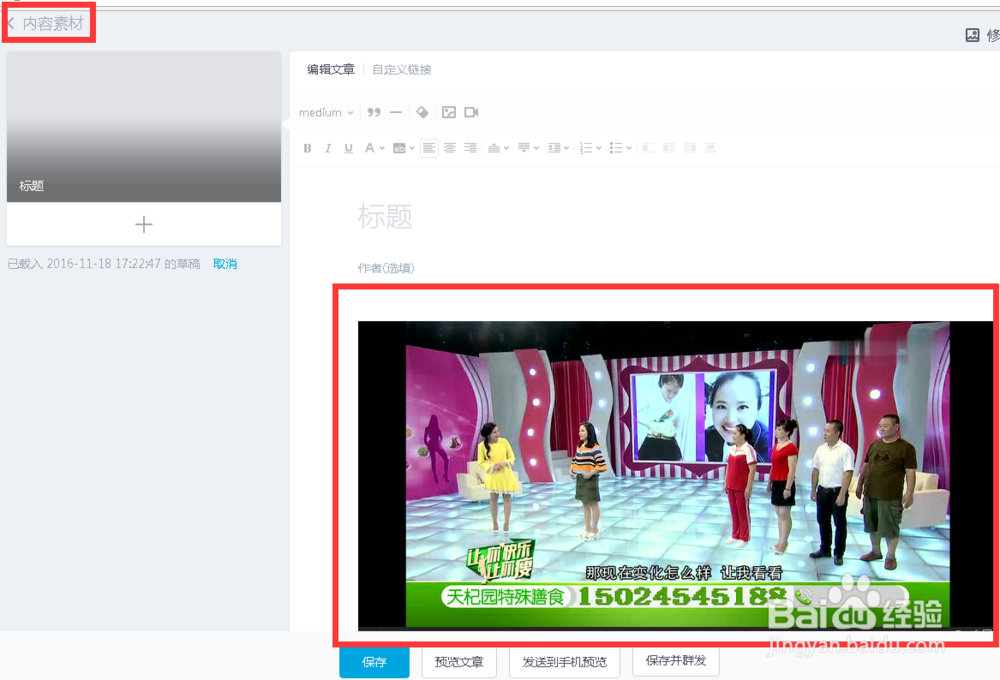This screenshot has height=680, width=1000.
Task: Insert a bulleted list
Action: coord(615,148)
